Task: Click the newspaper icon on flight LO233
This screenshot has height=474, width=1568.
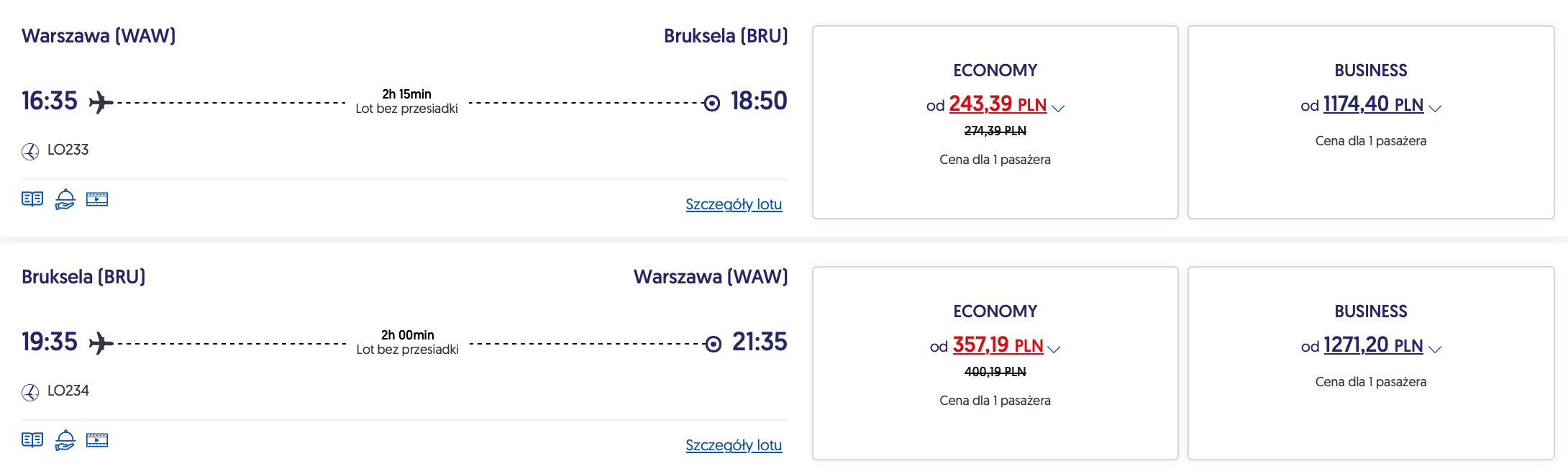Action: [x=32, y=199]
